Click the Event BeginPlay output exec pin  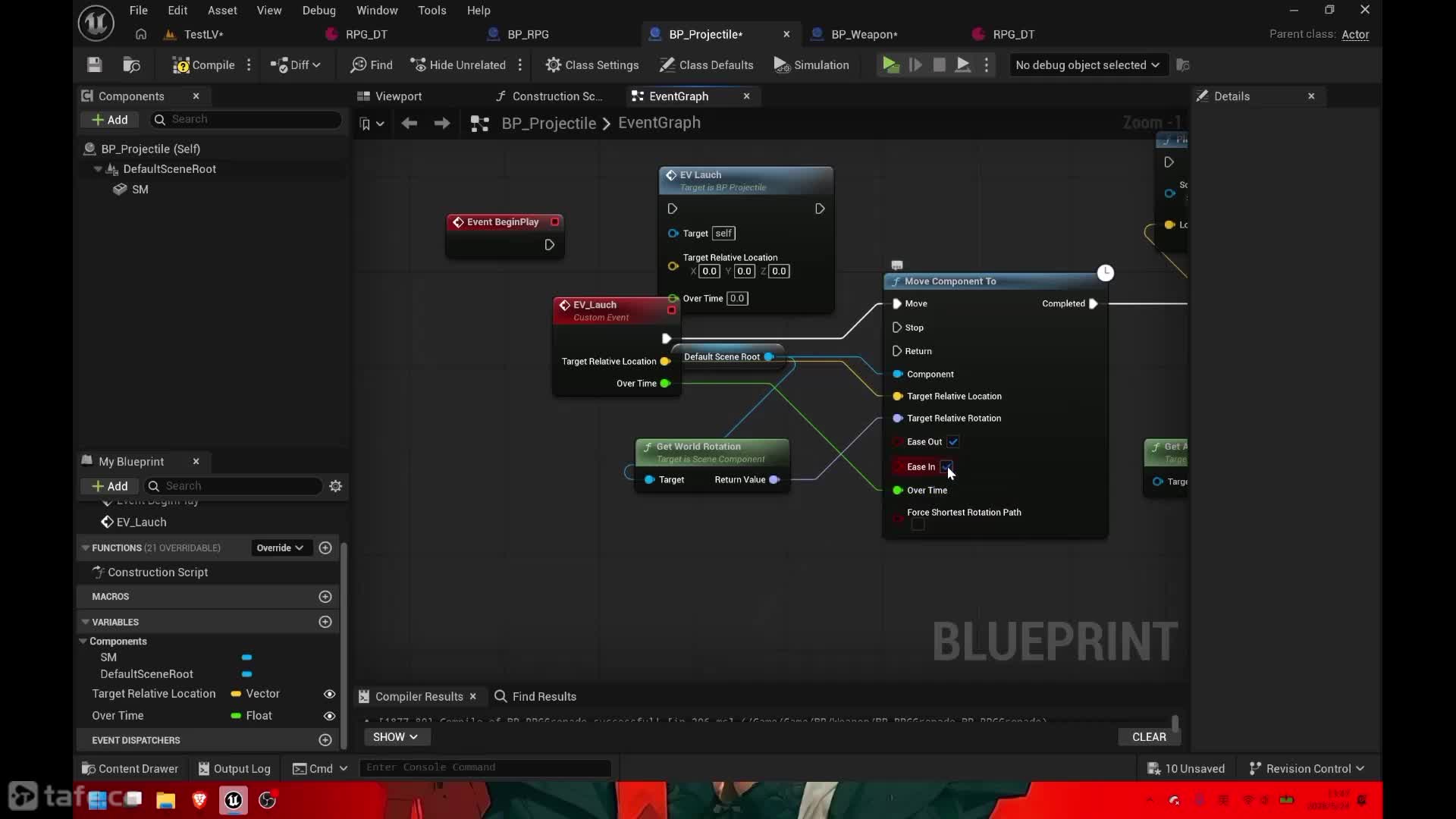coord(550,245)
